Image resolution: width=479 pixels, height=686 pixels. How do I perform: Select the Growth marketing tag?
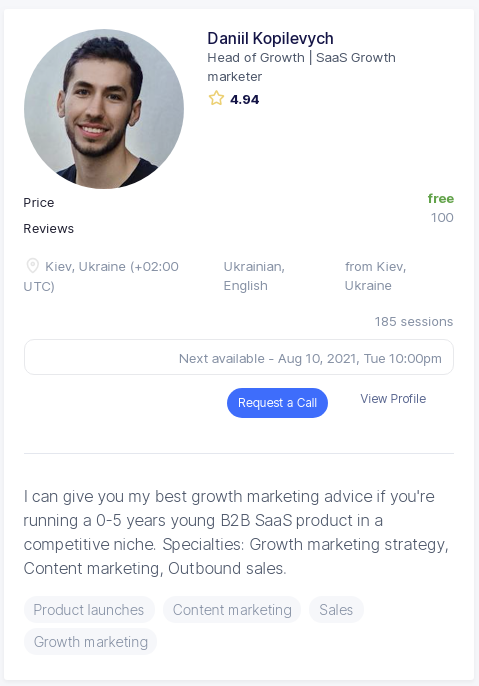[91, 641]
